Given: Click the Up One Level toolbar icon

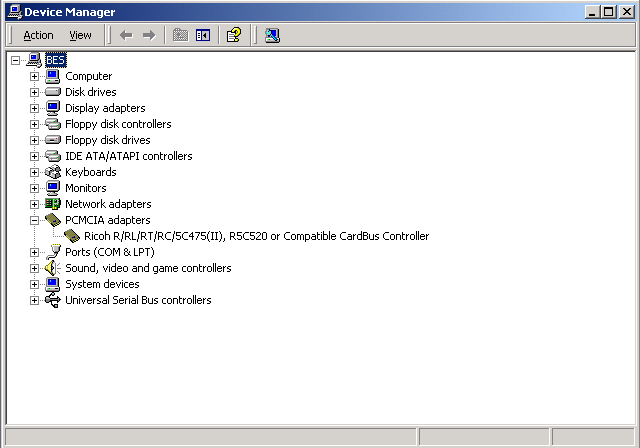Looking at the screenshot, I should 180,35.
